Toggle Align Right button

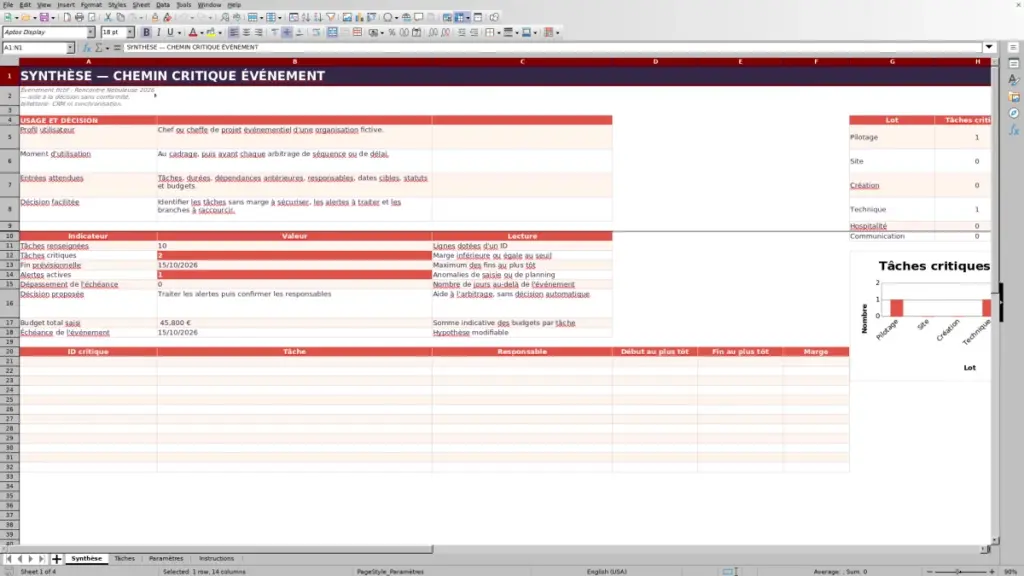259,33
